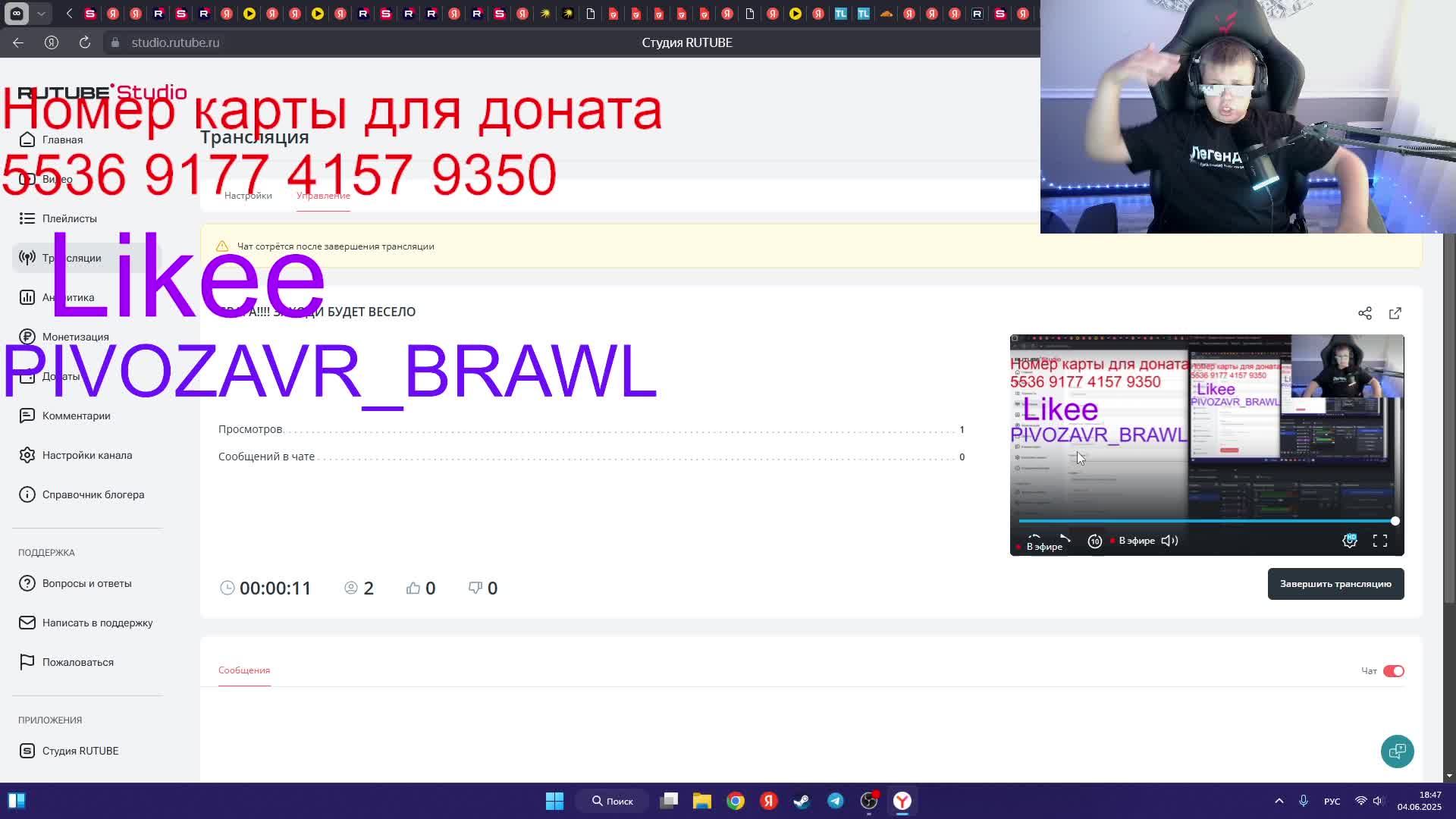Switch input language РУС in tray
Viewport: 1456px width, 819px height.
coord(1332,802)
